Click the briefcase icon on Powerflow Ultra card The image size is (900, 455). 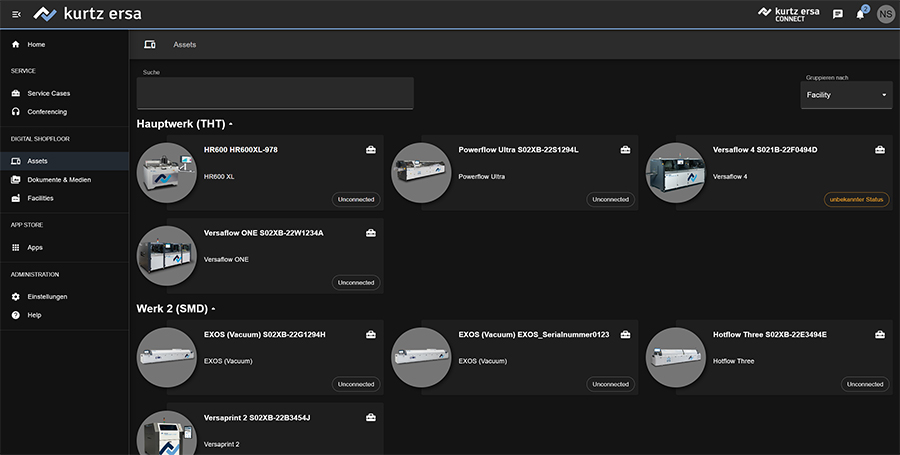[x=626, y=150]
